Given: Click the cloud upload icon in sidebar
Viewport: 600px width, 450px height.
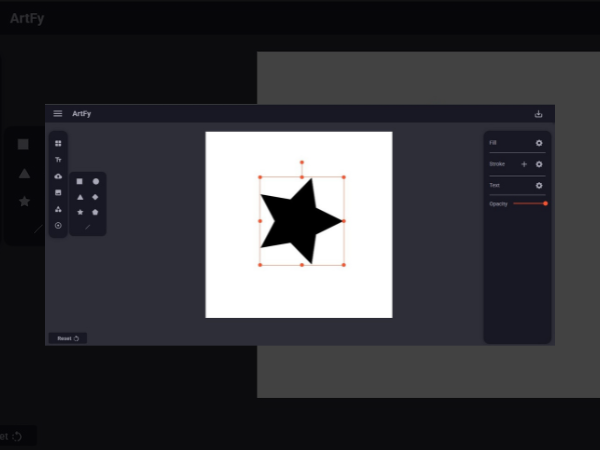Looking at the screenshot, I should click(58, 176).
